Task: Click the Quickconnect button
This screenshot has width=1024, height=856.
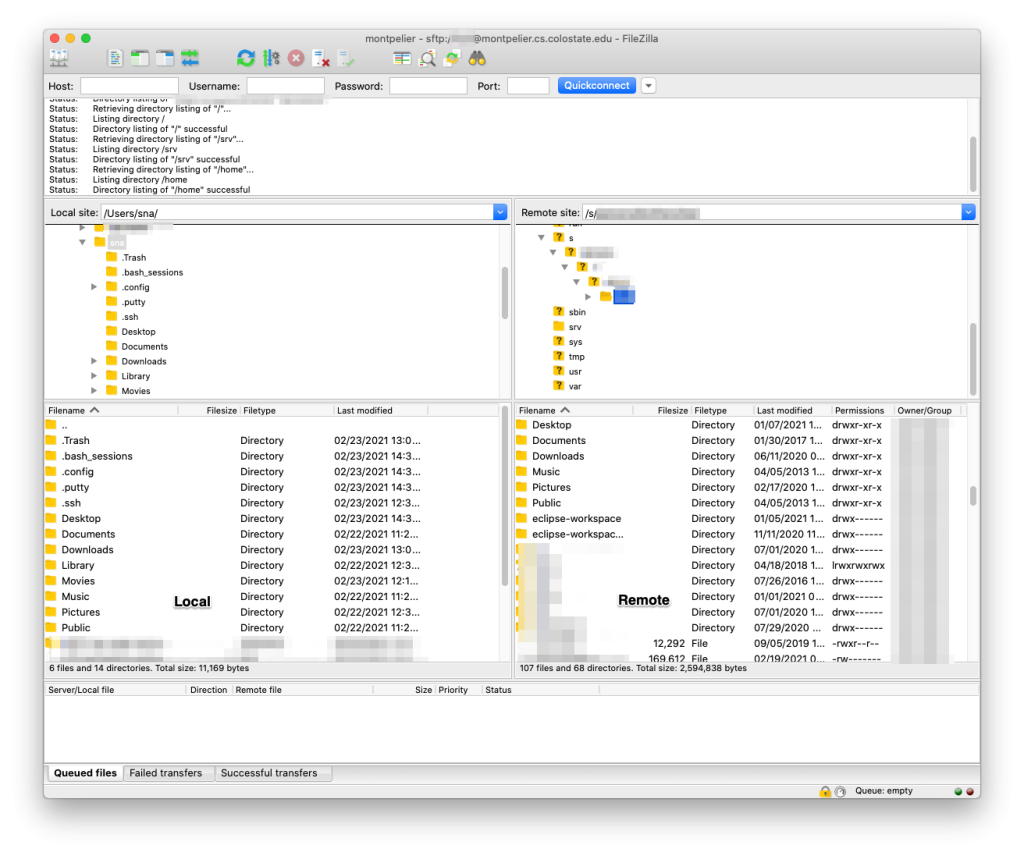Action: [x=597, y=86]
